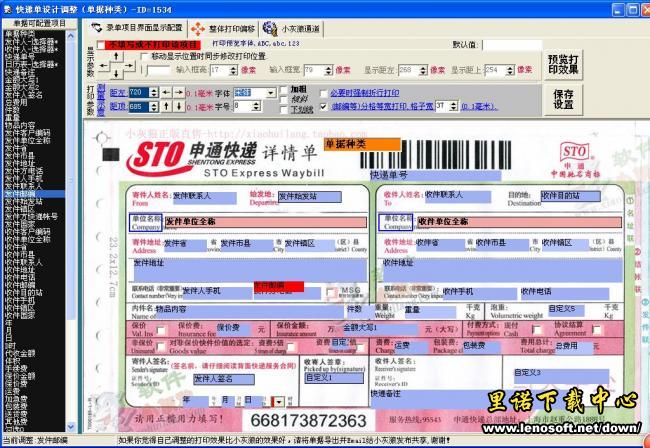
Task: Click 距顶 print offset link
Action: click(x=118, y=107)
